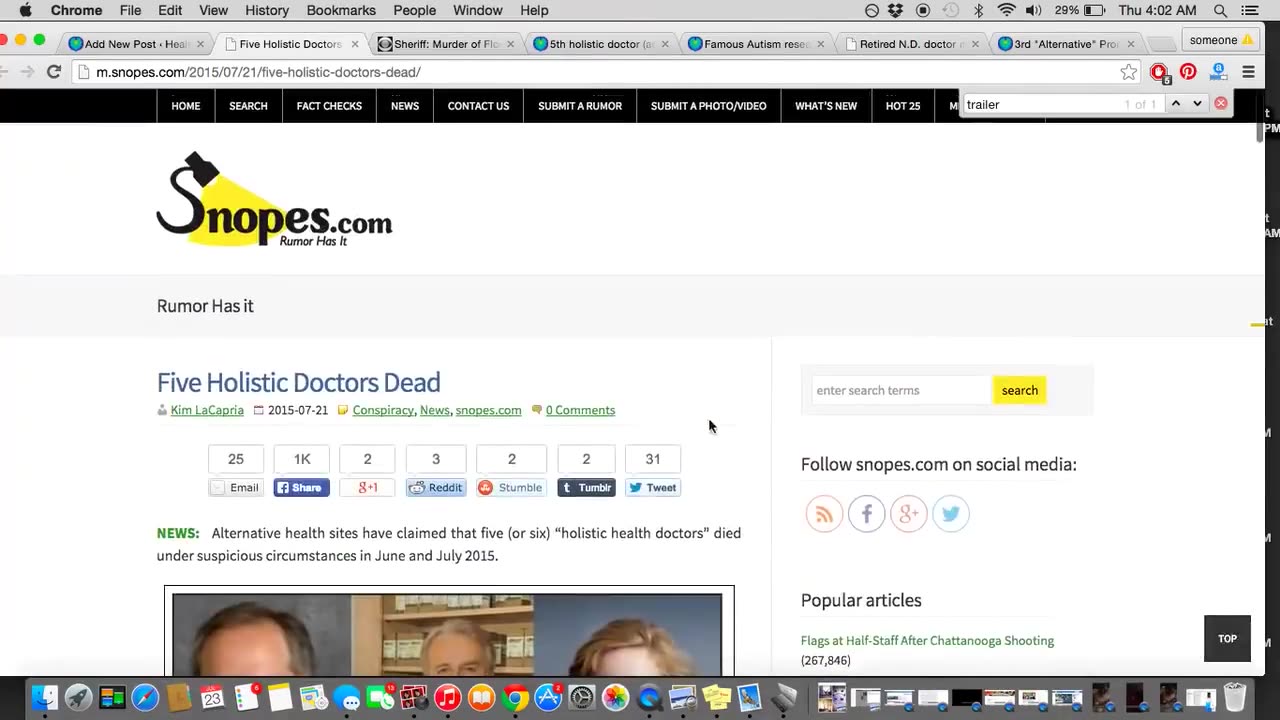Open the 0 Comments link
This screenshot has width=1280, height=720.
(580, 410)
